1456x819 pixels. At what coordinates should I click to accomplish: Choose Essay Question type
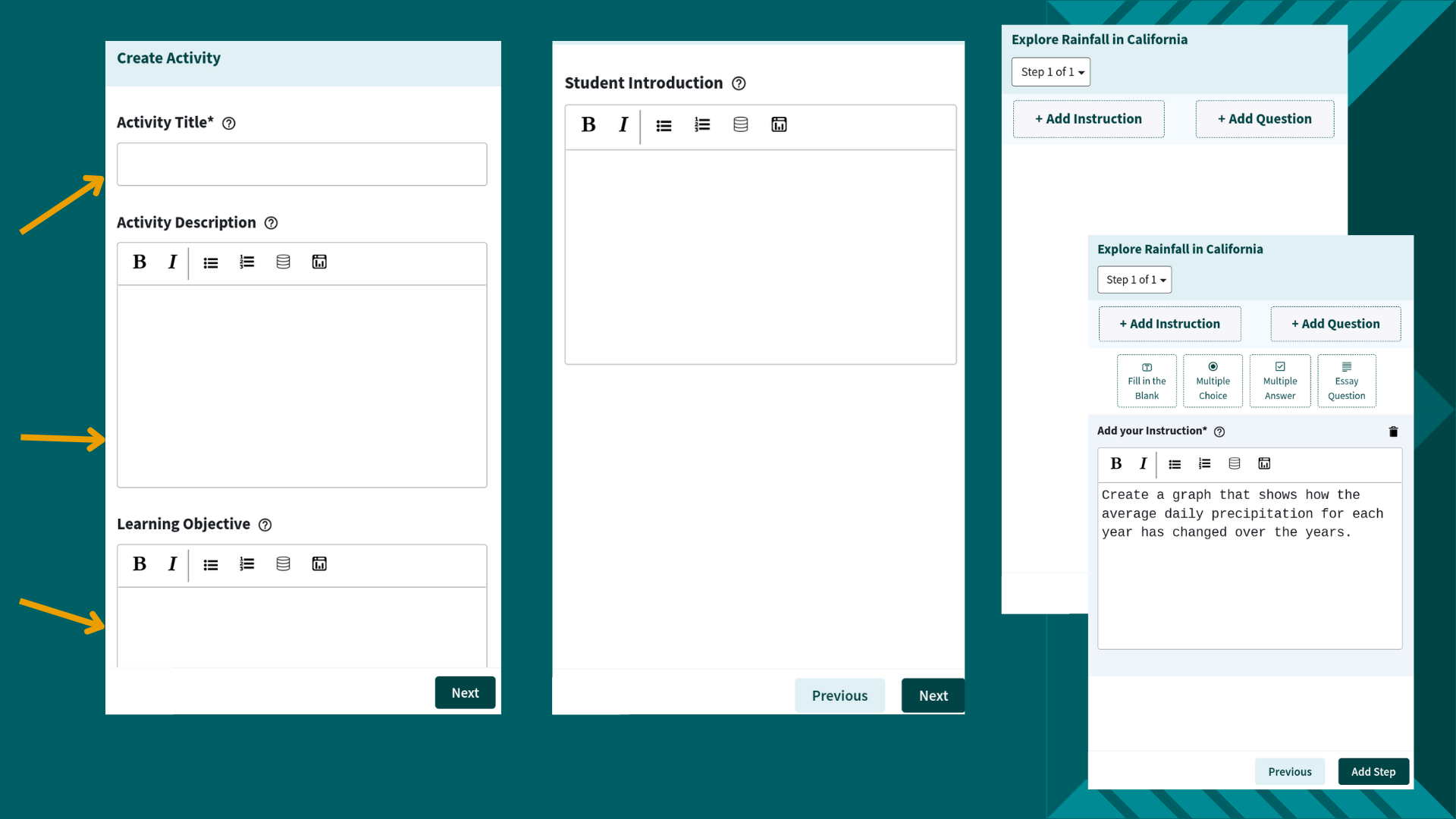pos(1347,381)
